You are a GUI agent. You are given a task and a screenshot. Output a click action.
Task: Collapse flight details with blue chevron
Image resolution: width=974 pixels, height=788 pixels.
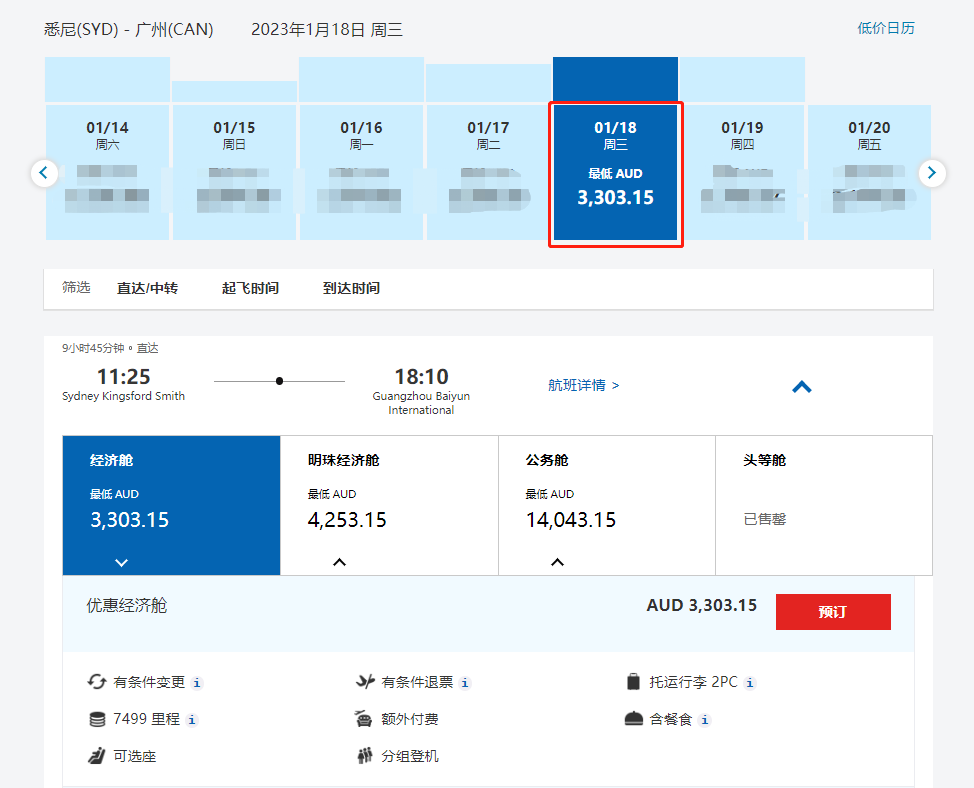[801, 387]
